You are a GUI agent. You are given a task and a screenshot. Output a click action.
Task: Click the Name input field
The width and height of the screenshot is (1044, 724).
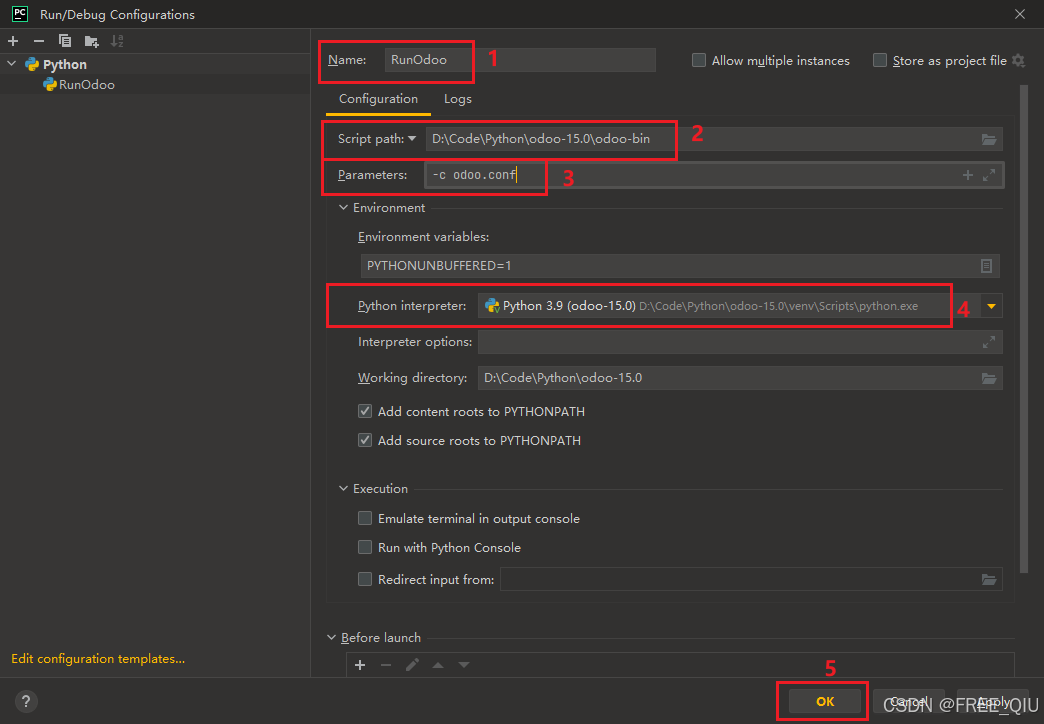pos(520,60)
